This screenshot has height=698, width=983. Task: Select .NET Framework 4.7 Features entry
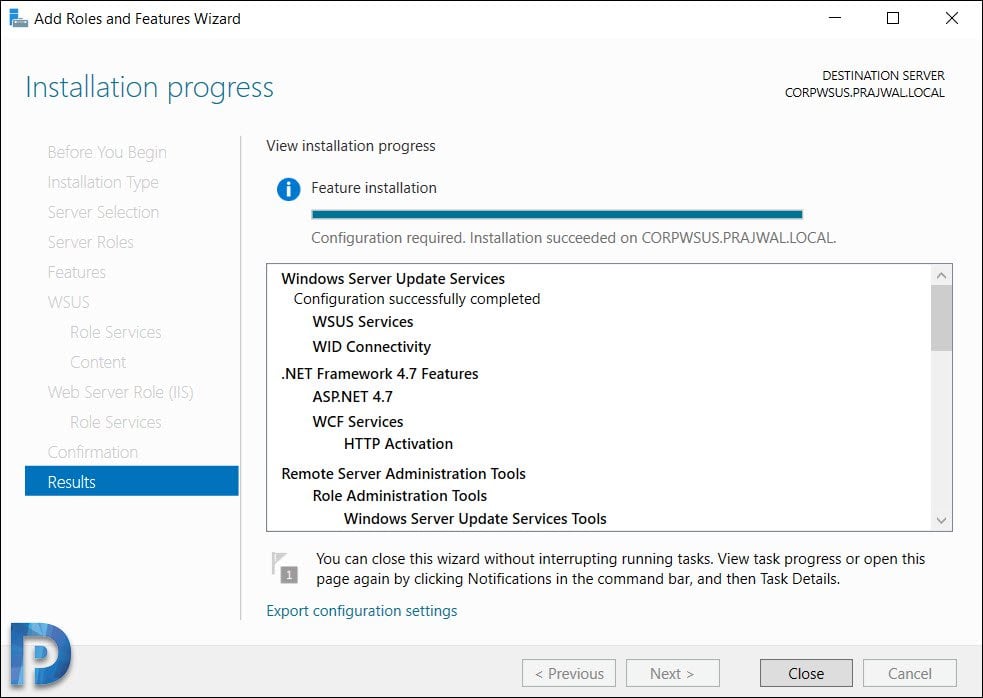pos(380,374)
